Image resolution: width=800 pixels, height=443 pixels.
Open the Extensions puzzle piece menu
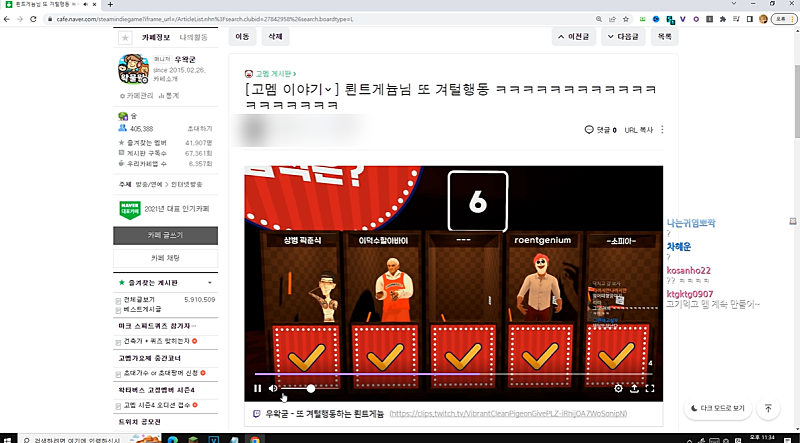click(722, 19)
